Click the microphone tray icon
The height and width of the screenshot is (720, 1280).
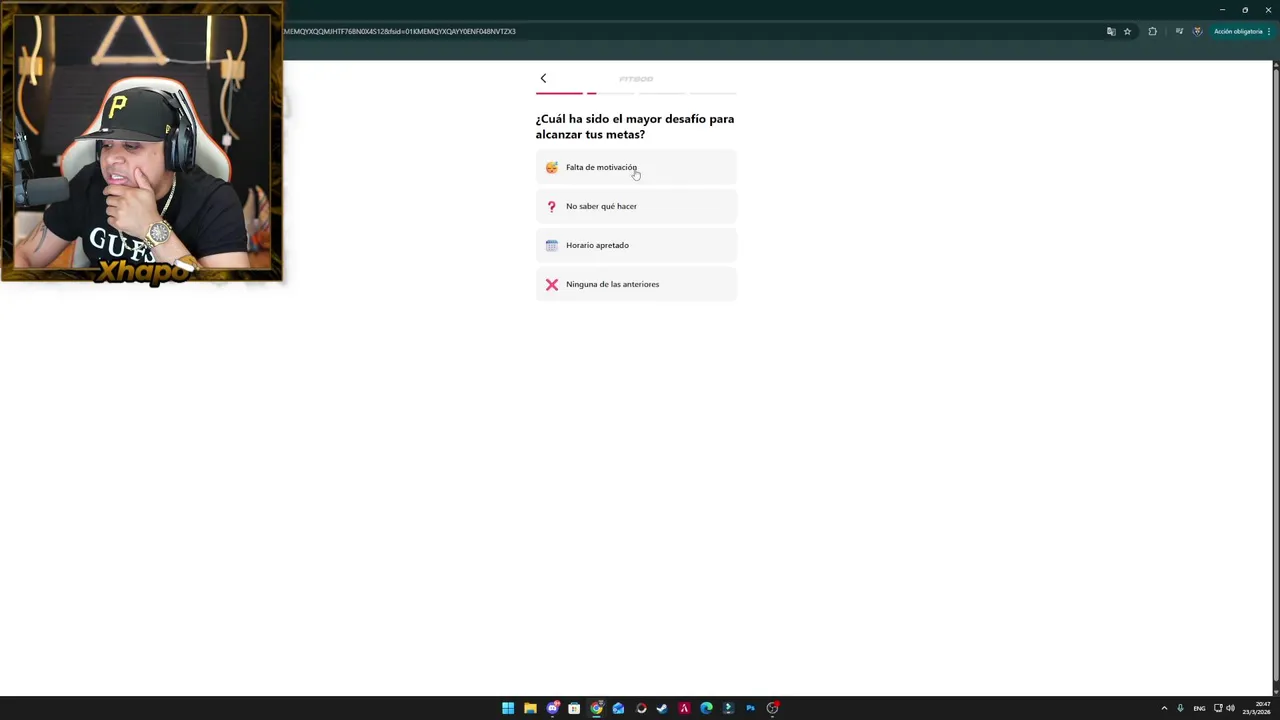pos(1180,708)
